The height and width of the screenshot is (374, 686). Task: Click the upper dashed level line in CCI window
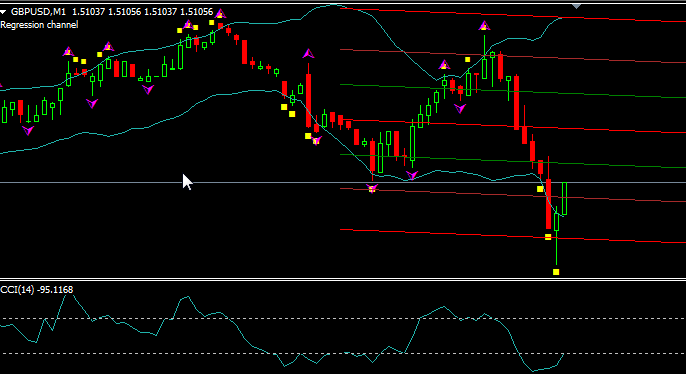[343, 318]
